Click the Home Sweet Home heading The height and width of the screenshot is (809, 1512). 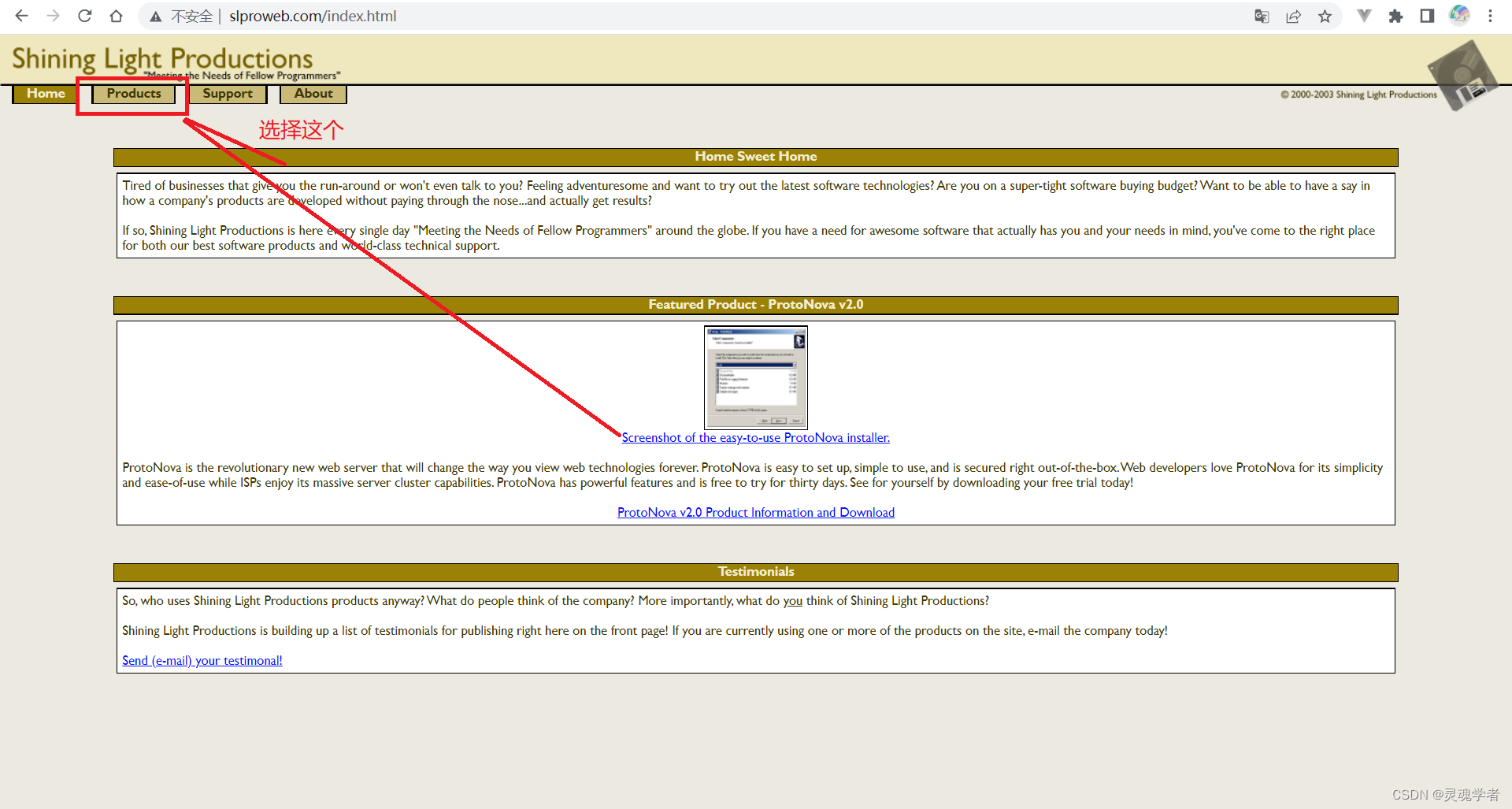tap(756, 157)
